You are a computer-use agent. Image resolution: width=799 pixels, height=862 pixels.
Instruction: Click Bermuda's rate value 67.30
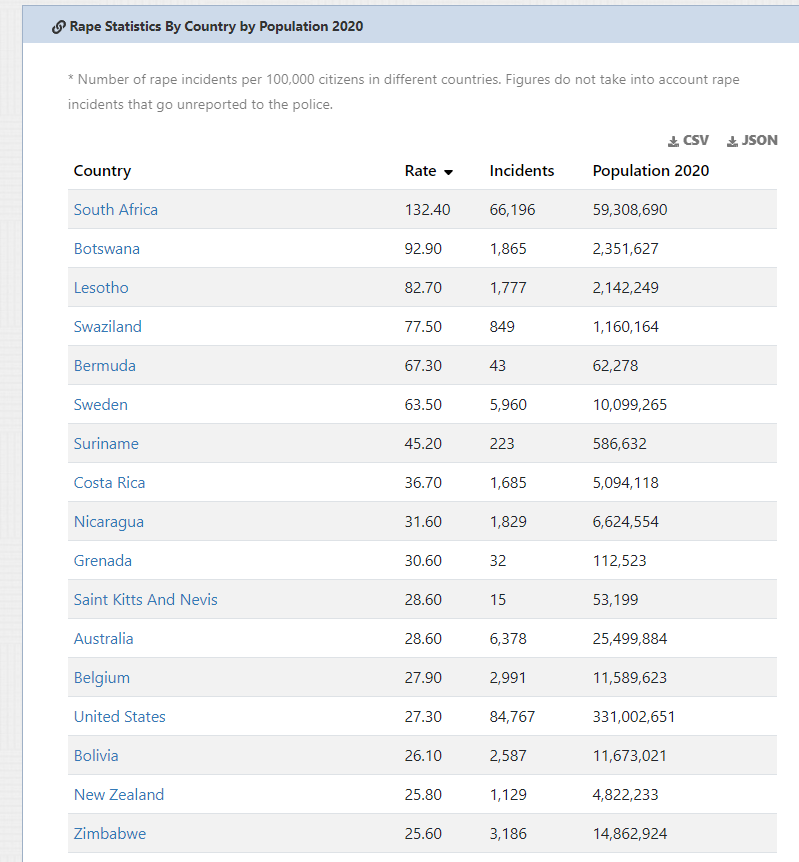pos(423,366)
